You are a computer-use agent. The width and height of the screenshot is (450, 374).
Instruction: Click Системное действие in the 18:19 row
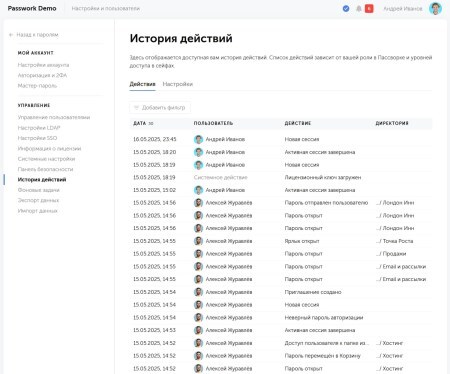click(x=221, y=177)
